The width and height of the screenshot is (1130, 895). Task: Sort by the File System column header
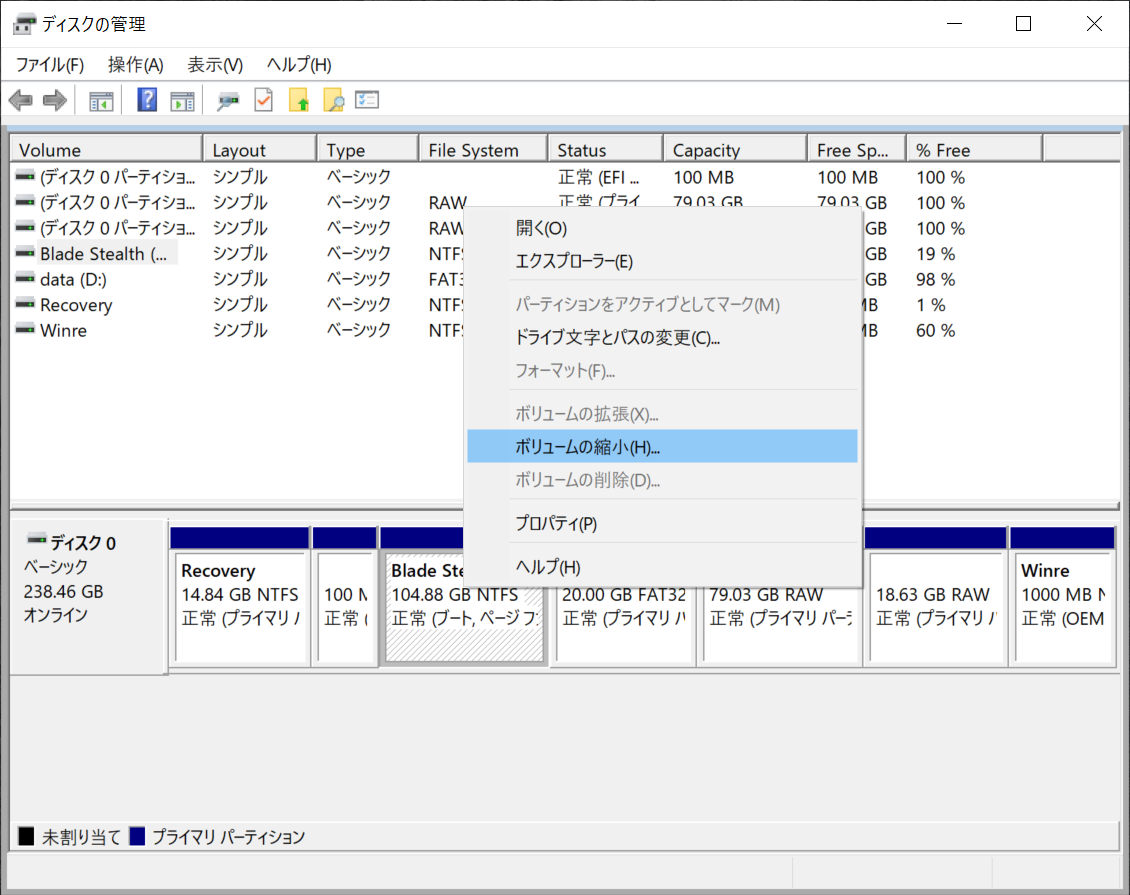tap(483, 150)
